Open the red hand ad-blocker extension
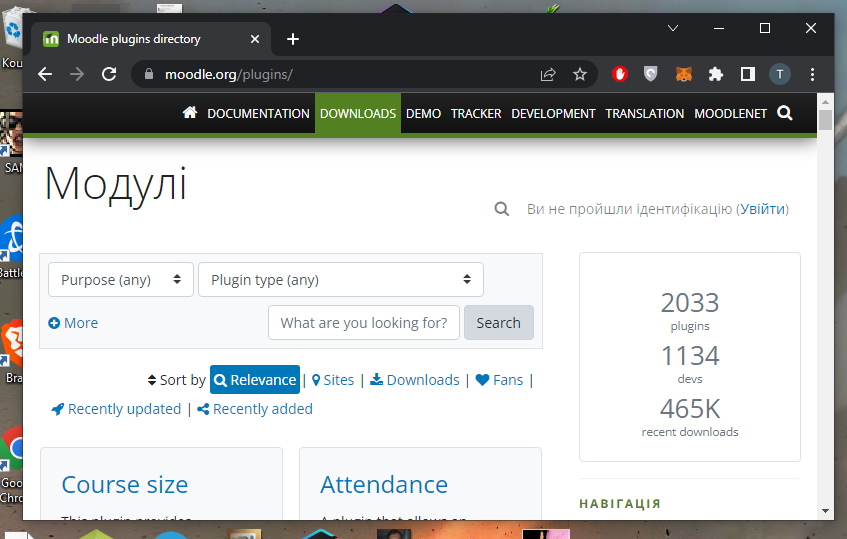Image resolution: width=847 pixels, height=539 pixels. pos(620,74)
